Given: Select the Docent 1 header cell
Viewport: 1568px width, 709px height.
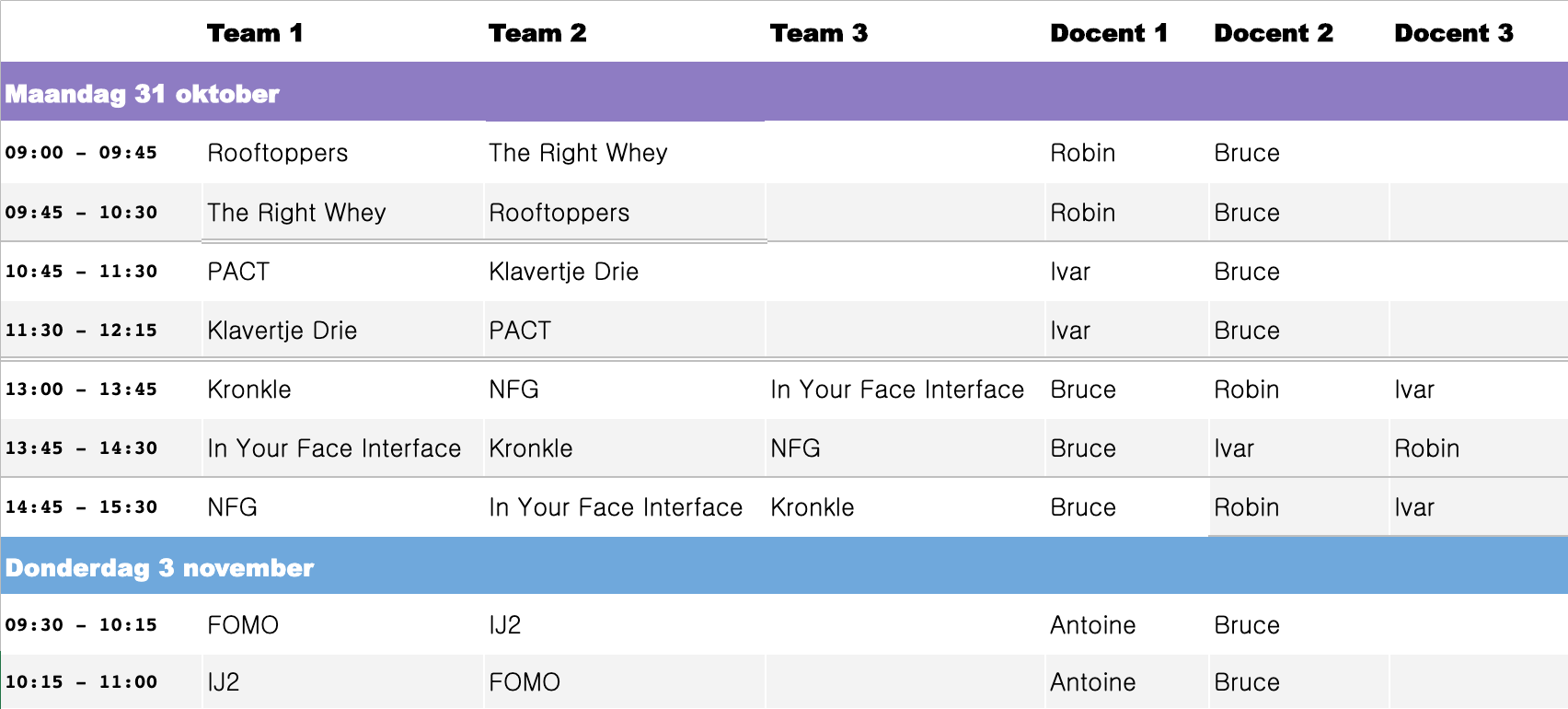Looking at the screenshot, I should pyautogui.click(x=1109, y=33).
